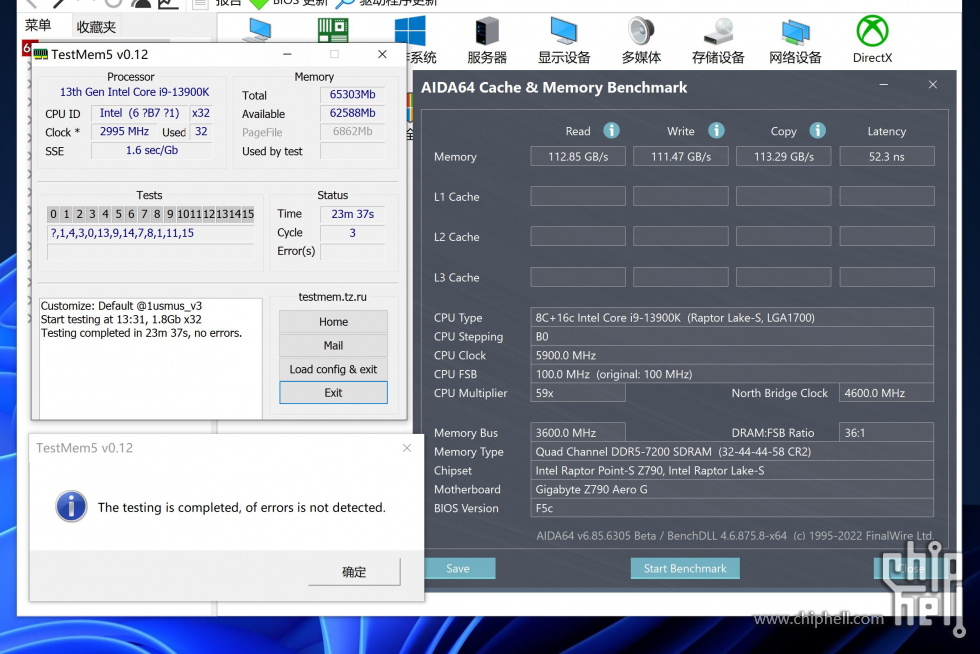Click the SSE 1.6 sec/Gb value
This screenshot has height=654, width=980.
pos(152,151)
